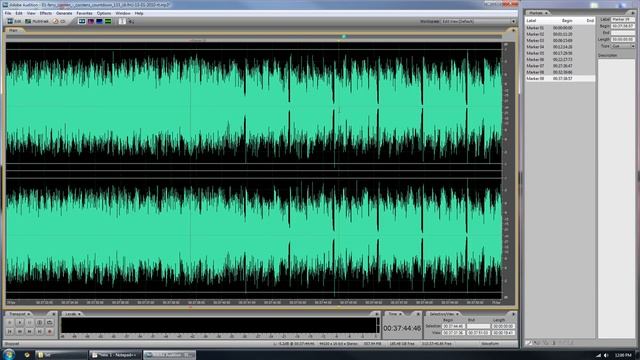The width and height of the screenshot is (640, 360).
Task: Open the Favorites menu
Action: [x=84, y=13]
